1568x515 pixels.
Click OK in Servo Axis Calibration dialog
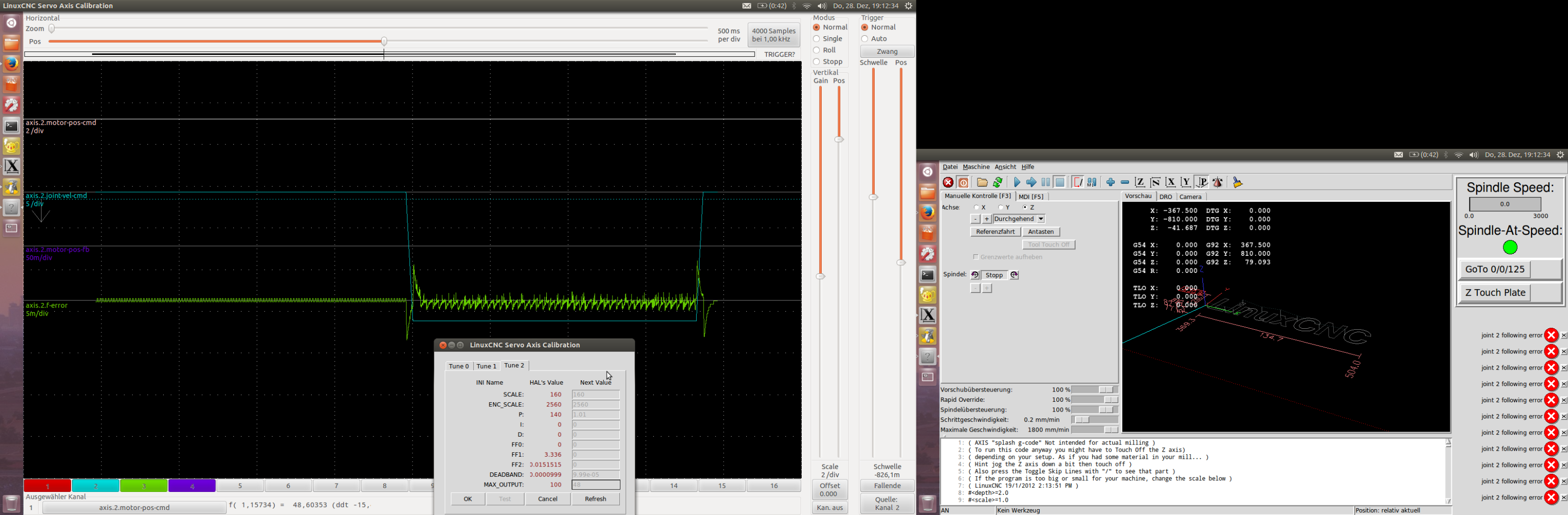(x=468, y=499)
